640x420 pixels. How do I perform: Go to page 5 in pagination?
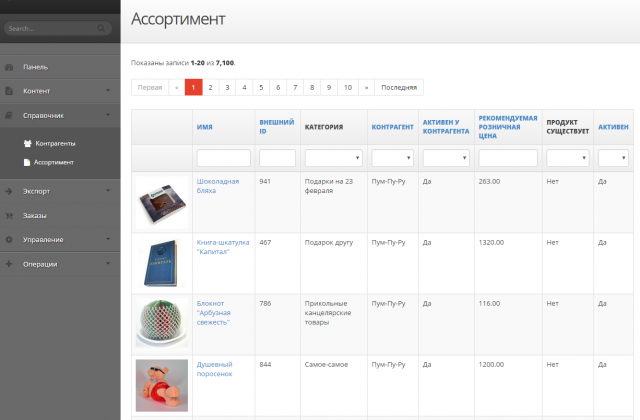[x=261, y=88]
